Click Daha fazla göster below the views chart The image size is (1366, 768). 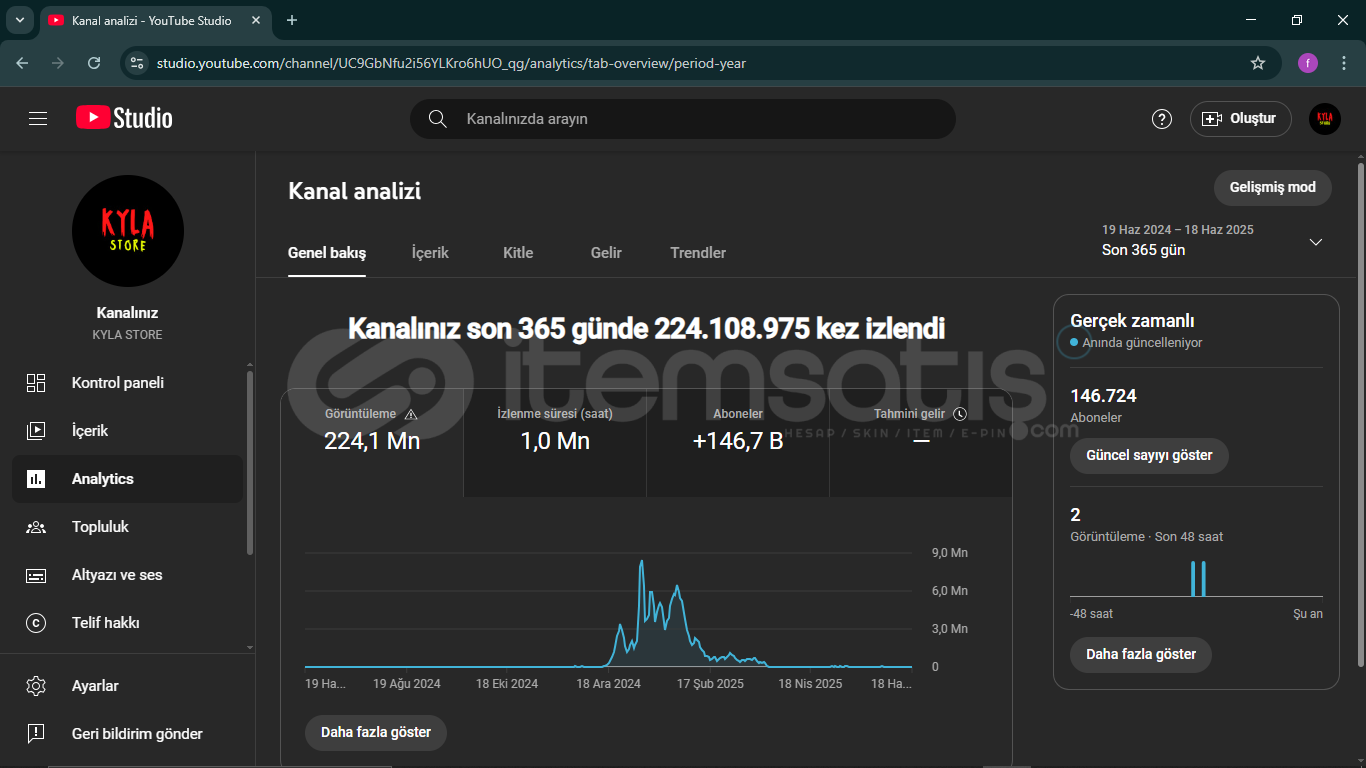(x=376, y=732)
